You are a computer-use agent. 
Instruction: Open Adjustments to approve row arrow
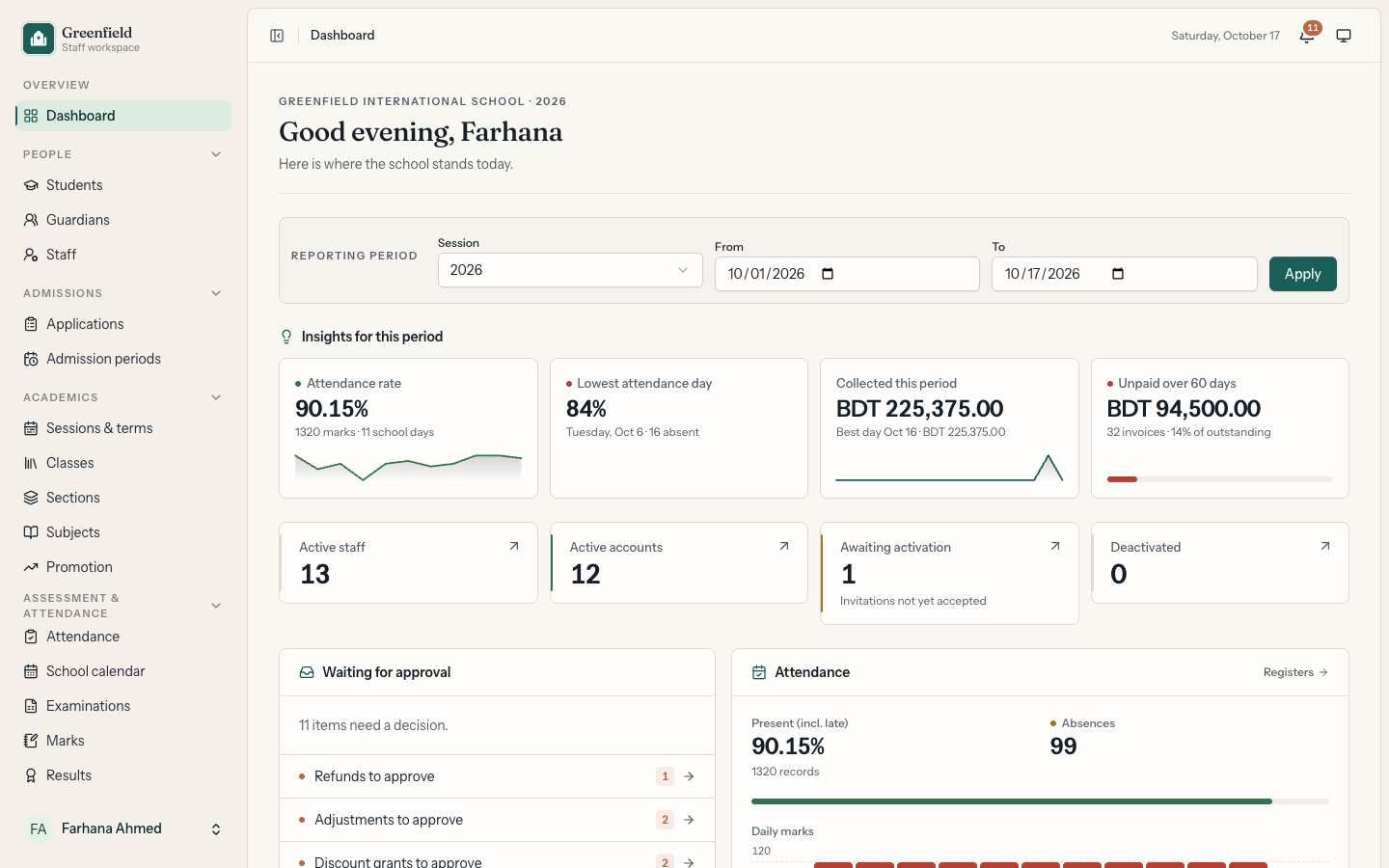coord(689,820)
